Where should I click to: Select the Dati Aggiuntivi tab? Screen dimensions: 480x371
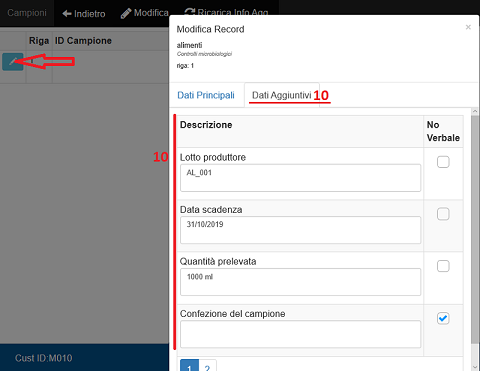tap(282, 95)
